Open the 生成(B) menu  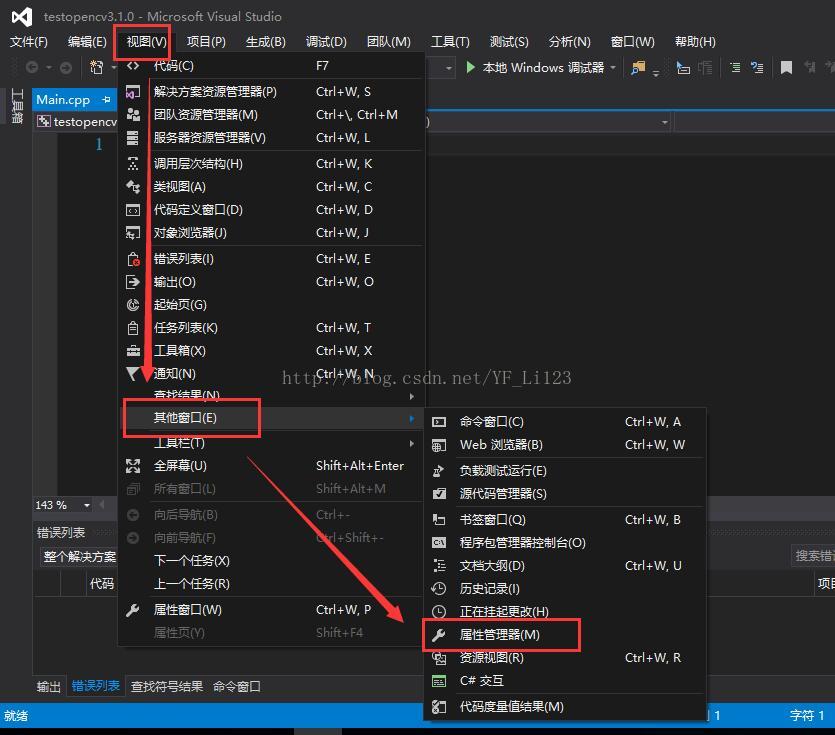coord(266,42)
